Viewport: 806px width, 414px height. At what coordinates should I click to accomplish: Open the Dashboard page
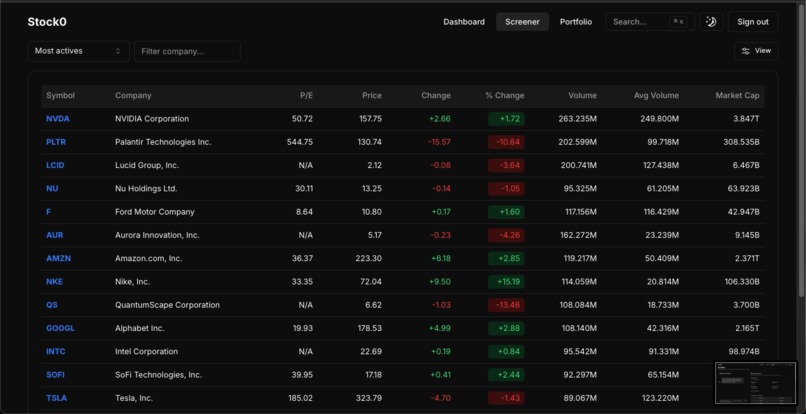pyautogui.click(x=464, y=22)
